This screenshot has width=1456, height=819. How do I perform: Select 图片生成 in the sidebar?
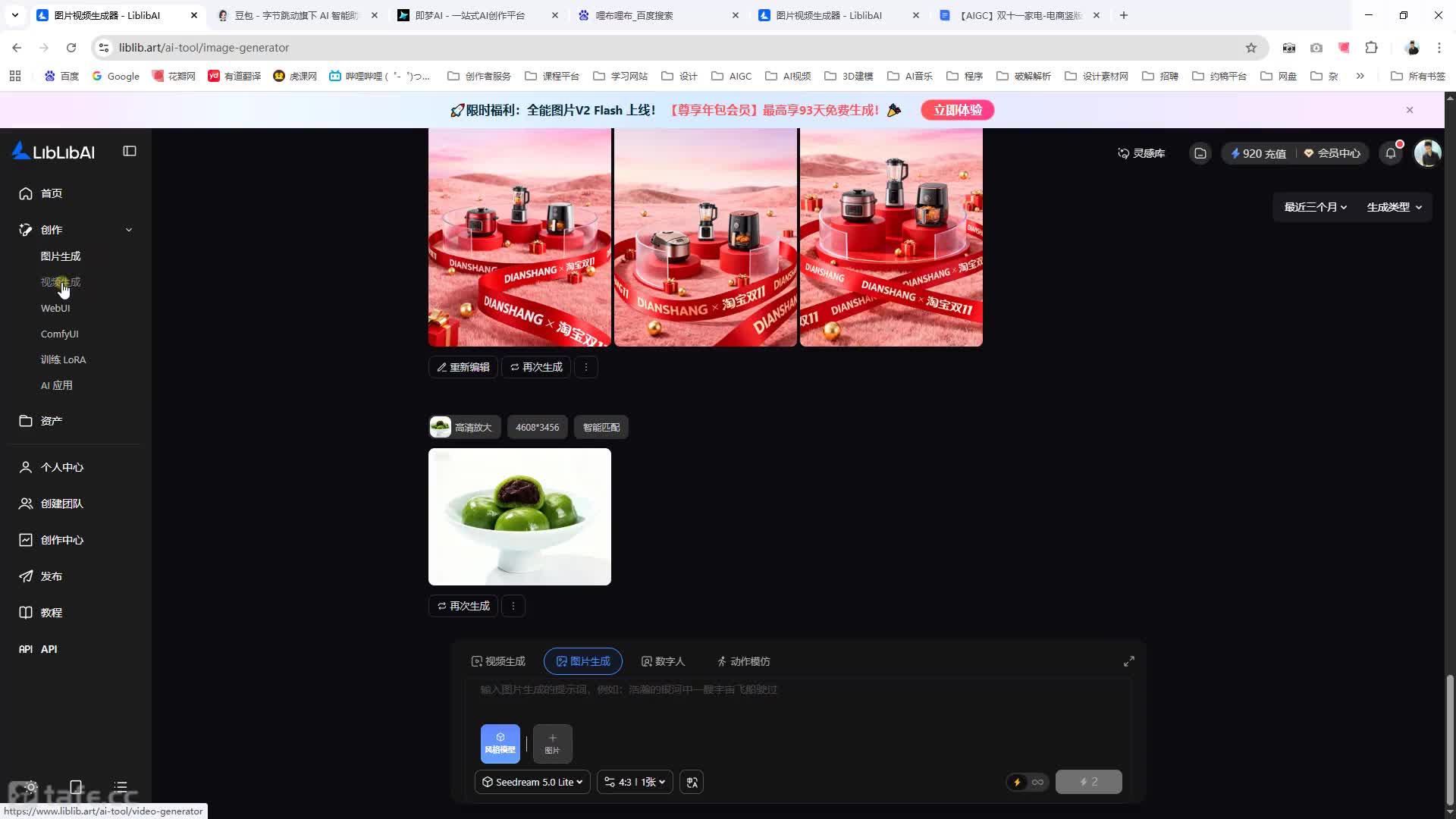[x=61, y=256]
